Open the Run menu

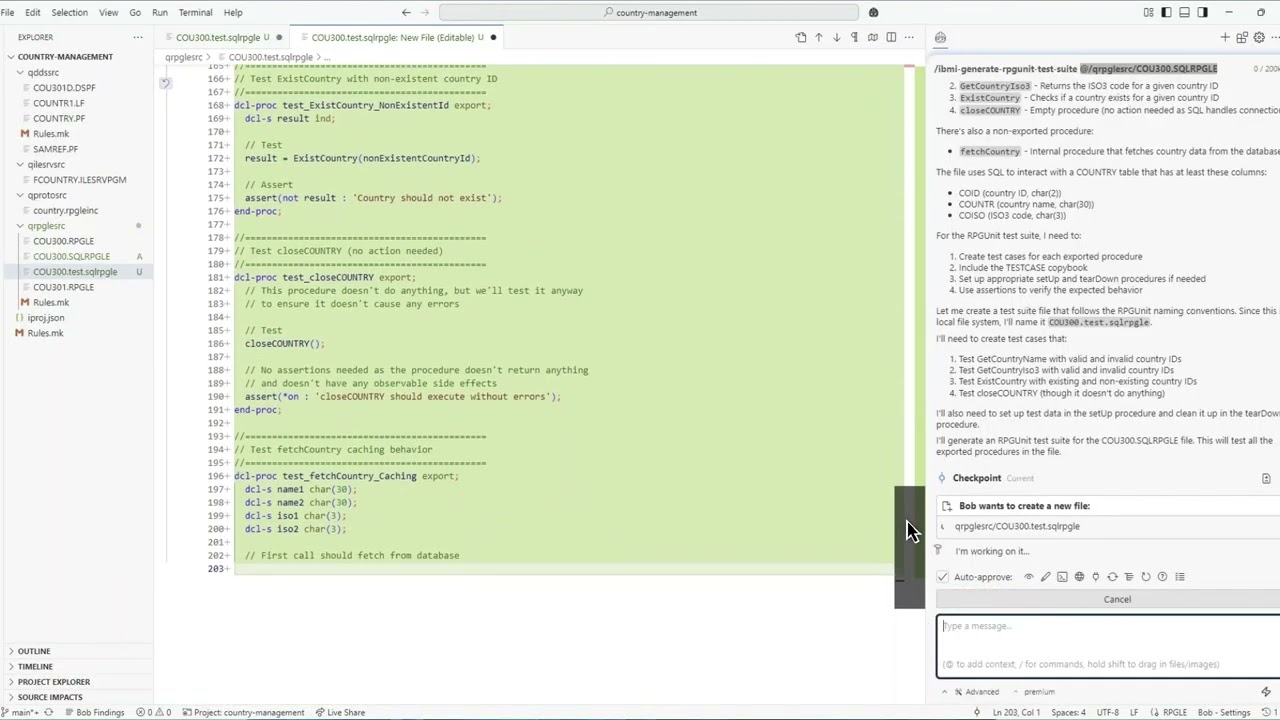[x=159, y=12]
